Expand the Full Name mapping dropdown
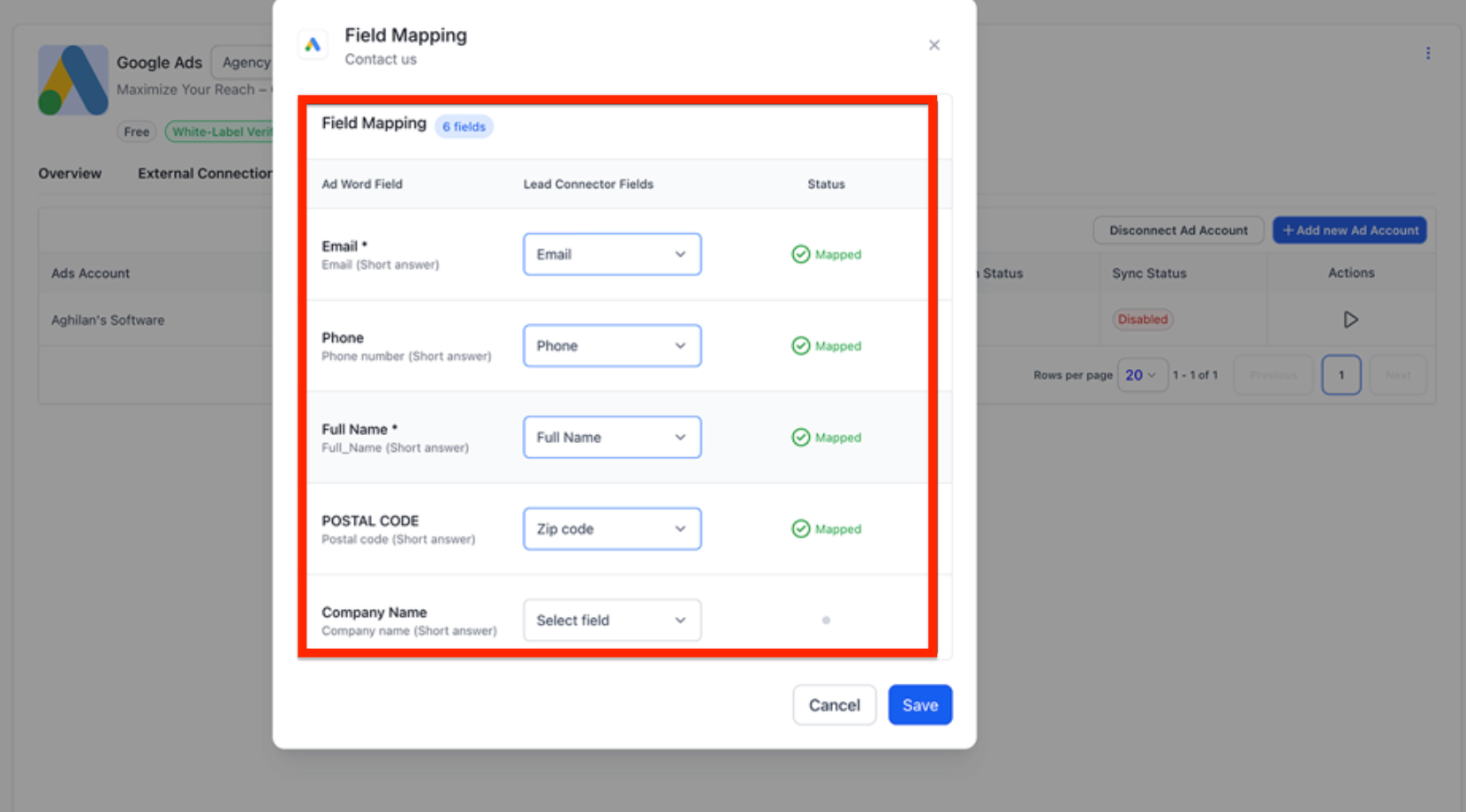Viewport: 1466px width, 812px height. click(x=612, y=438)
